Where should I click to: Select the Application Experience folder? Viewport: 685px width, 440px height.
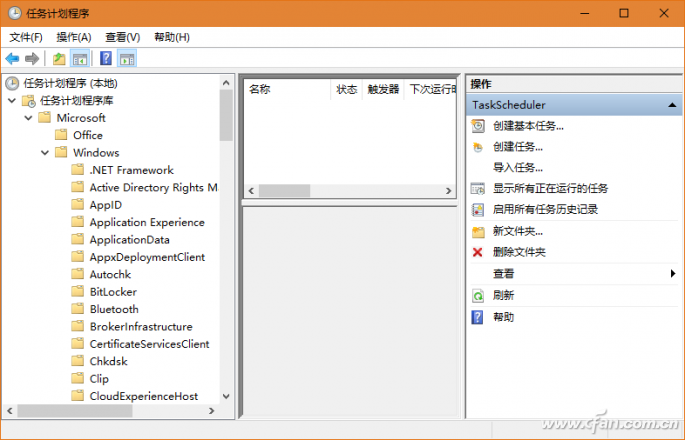coord(147,222)
